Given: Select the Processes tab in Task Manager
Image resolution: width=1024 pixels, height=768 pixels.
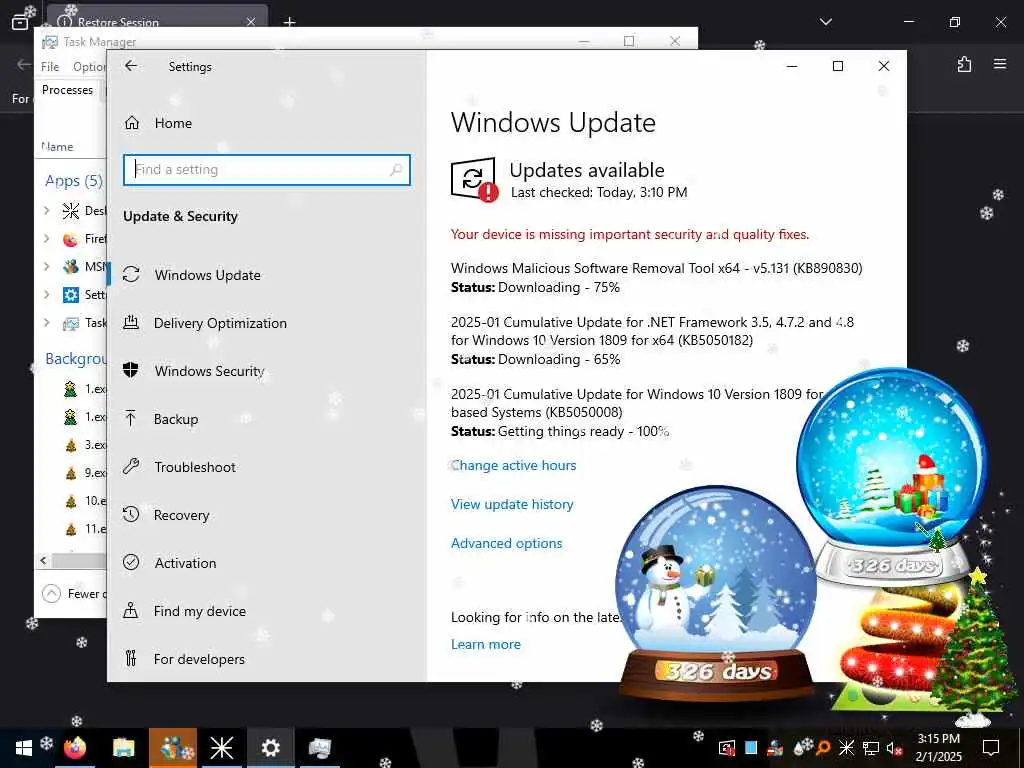Looking at the screenshot, I should pyautogui.click(x=67, y=90).
